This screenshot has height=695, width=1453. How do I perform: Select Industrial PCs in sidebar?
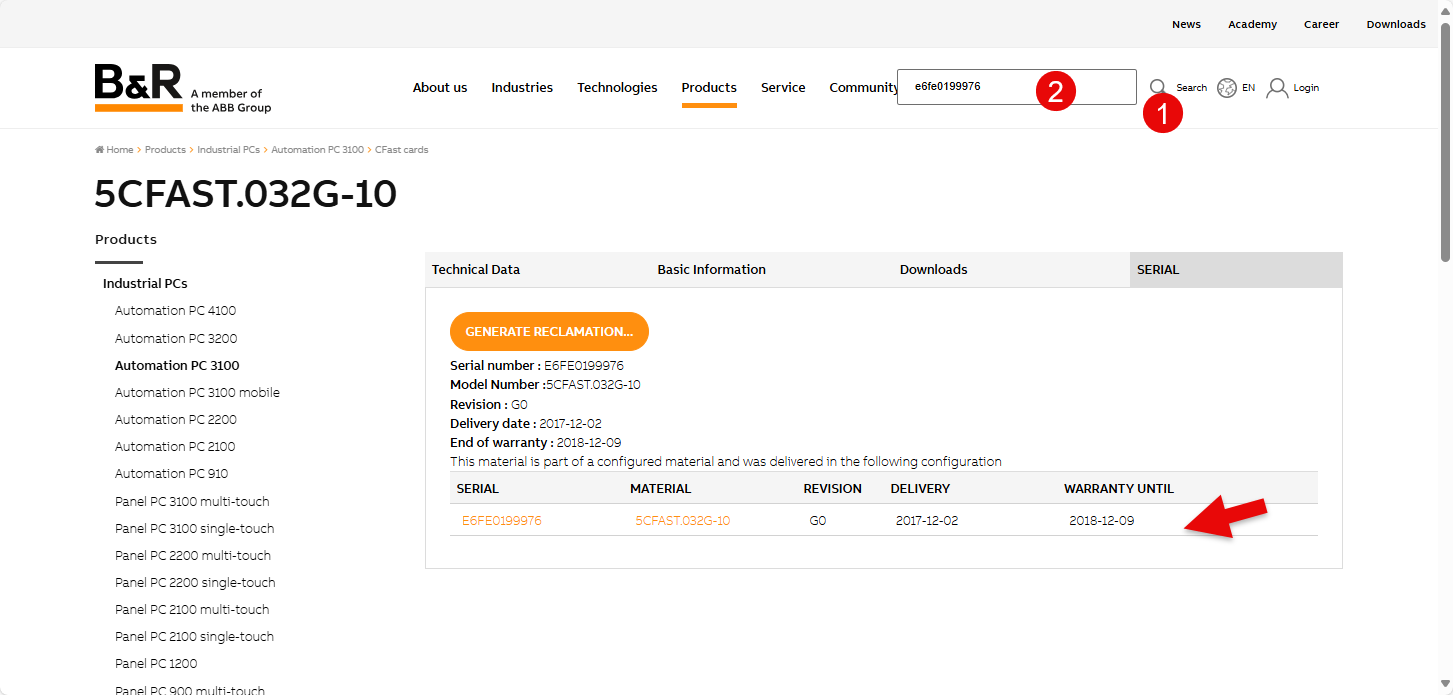(x=145, y=284)
